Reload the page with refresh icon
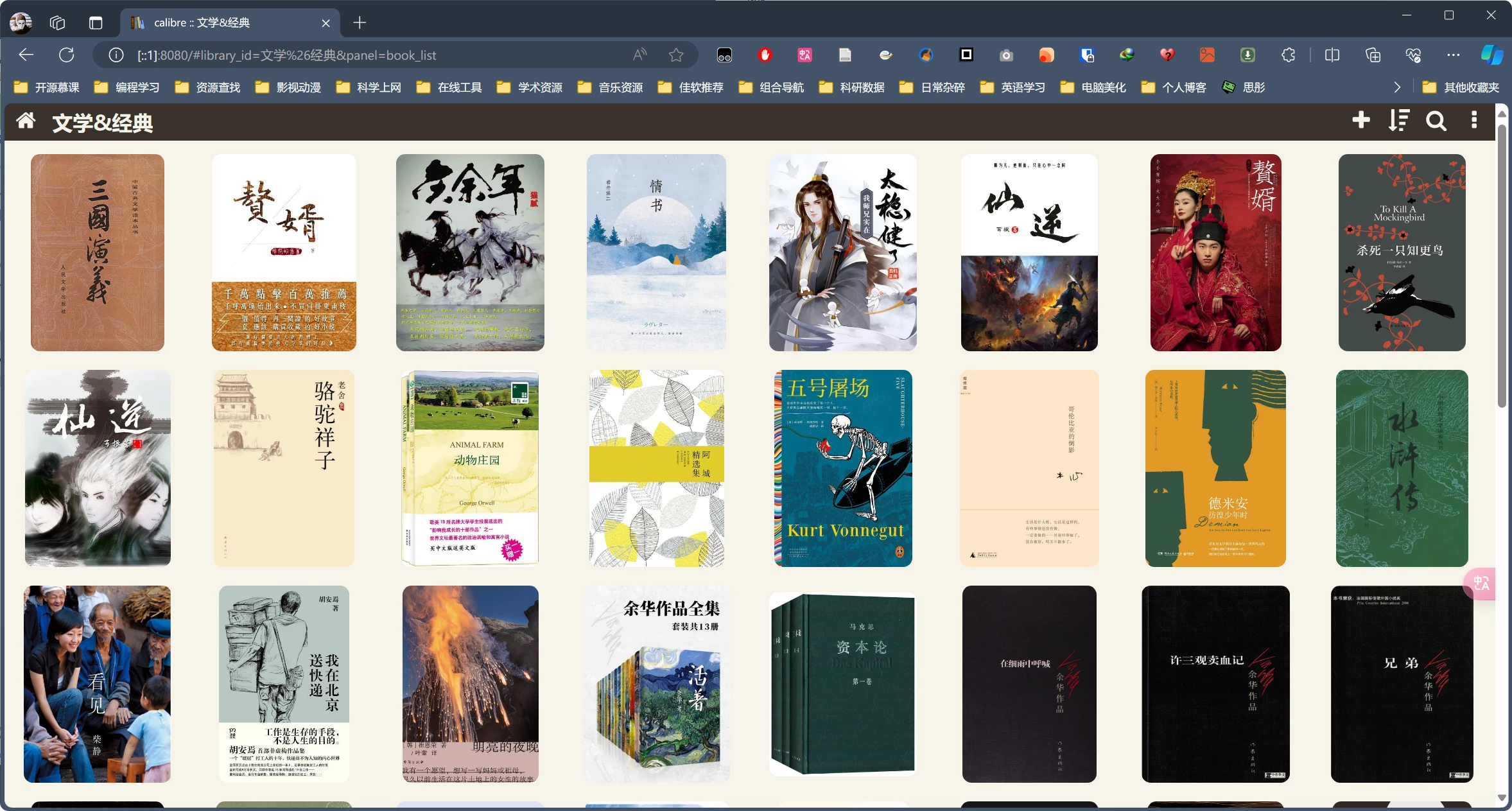 point(67,55)
